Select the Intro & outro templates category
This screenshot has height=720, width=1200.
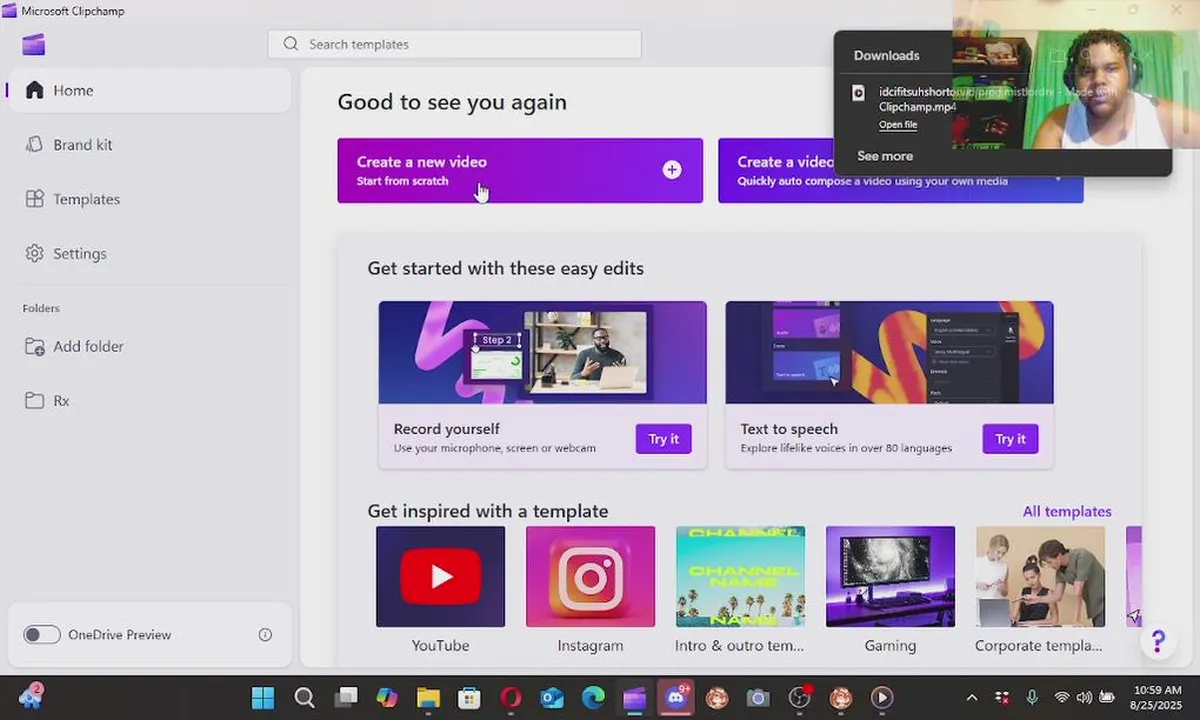740,577
